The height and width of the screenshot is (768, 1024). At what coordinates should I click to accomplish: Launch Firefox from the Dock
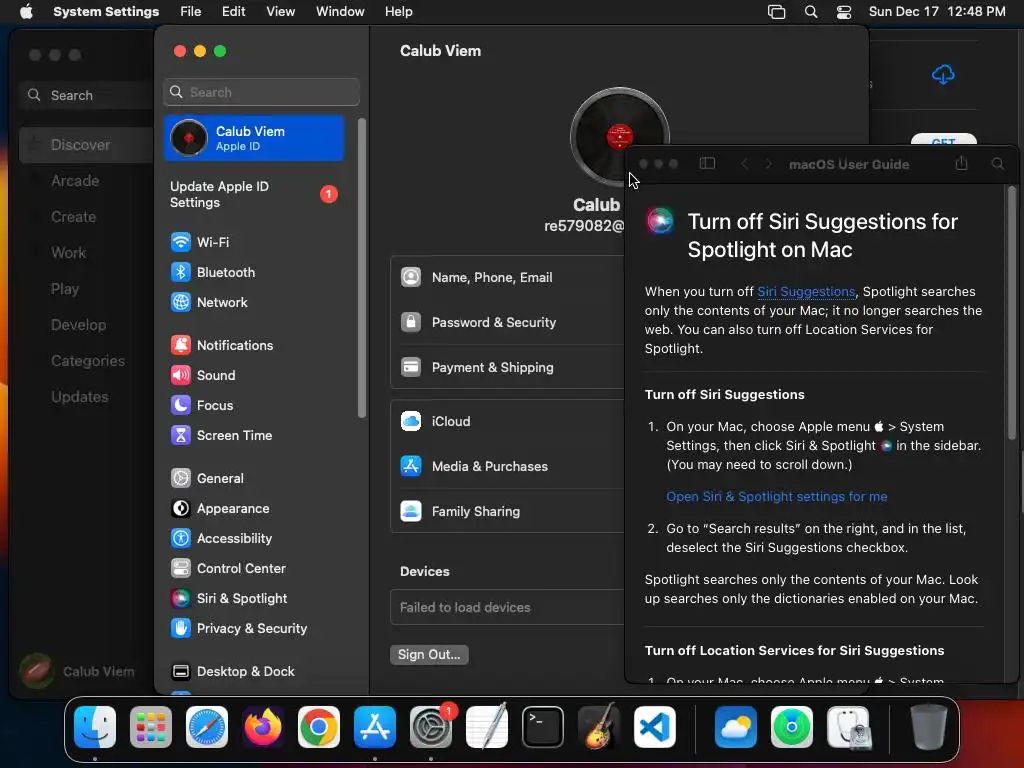(x=263, y=727)
